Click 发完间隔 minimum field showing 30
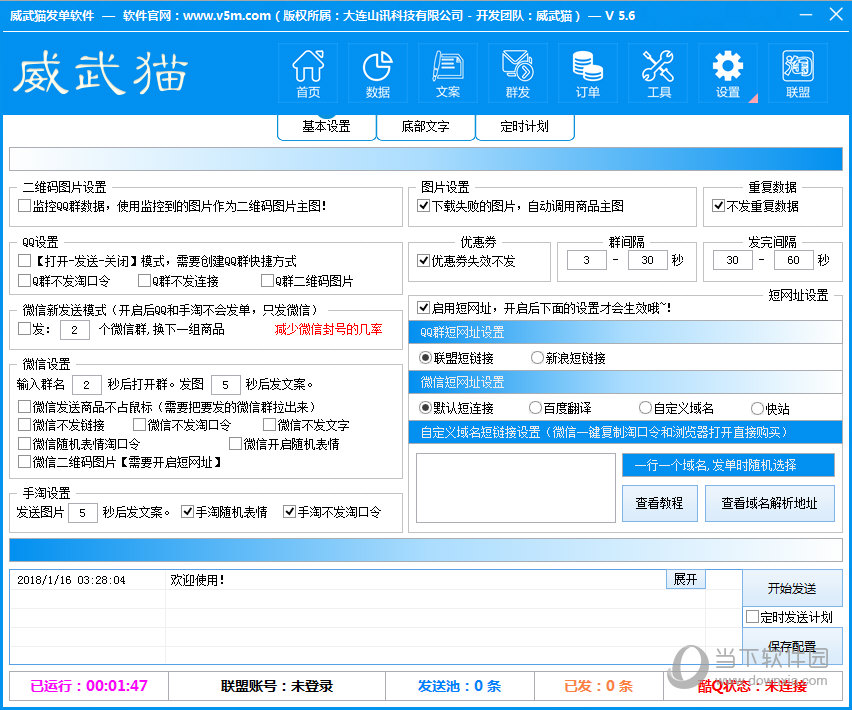 [732, 260]
